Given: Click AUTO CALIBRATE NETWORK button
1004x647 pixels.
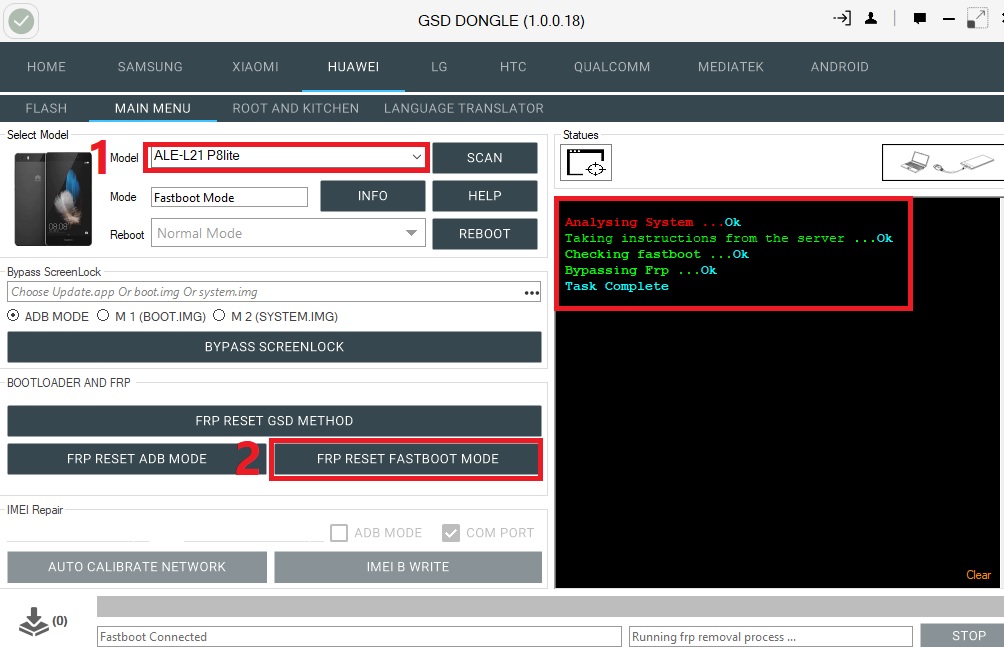Looking at the screenshot, I should click(137, 567).
